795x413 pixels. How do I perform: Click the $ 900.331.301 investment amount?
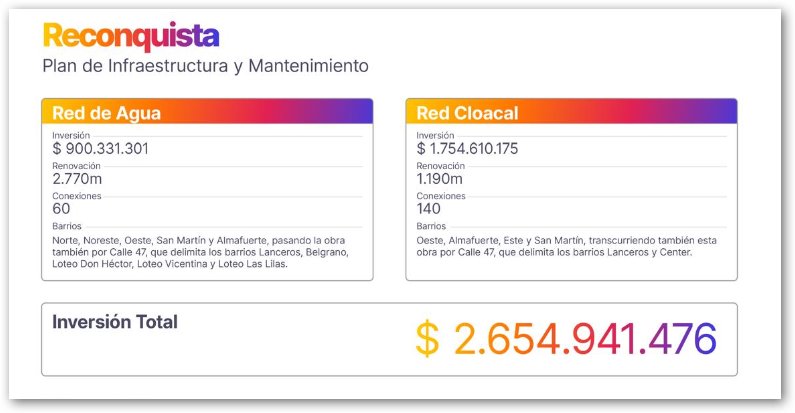pyautogui.click(x=100, y=149)
